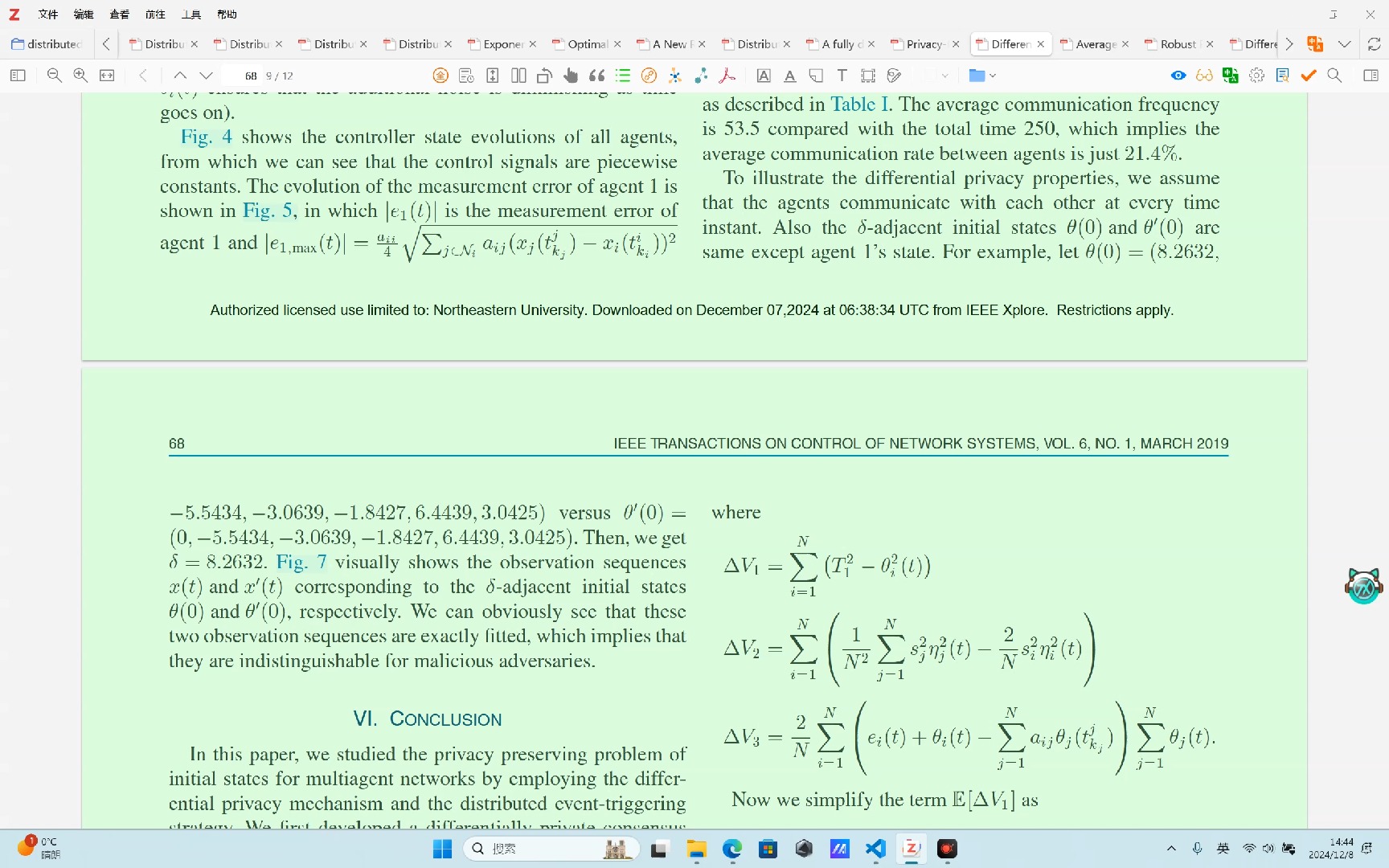Select the Add Text annotation tool
The width and height of the screenshot is (1389, 868).
pyautogui.click(x=842, y=75)
